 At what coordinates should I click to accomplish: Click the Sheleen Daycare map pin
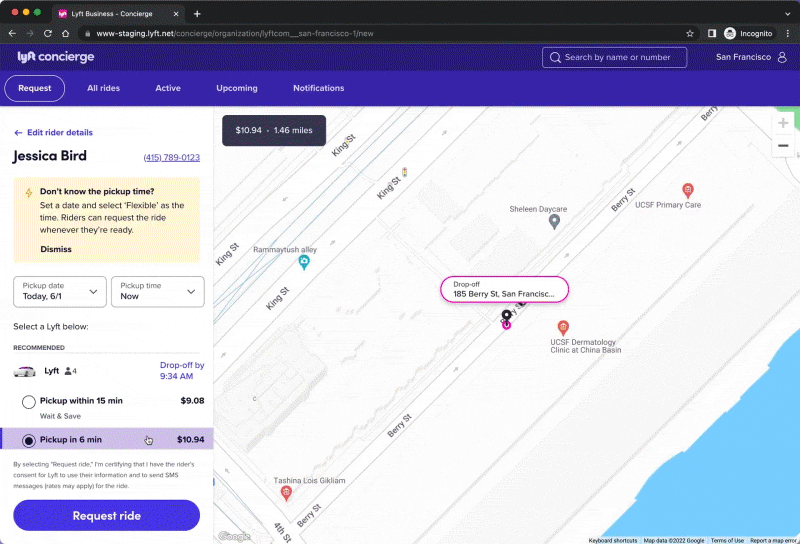[x=554, y=221]
